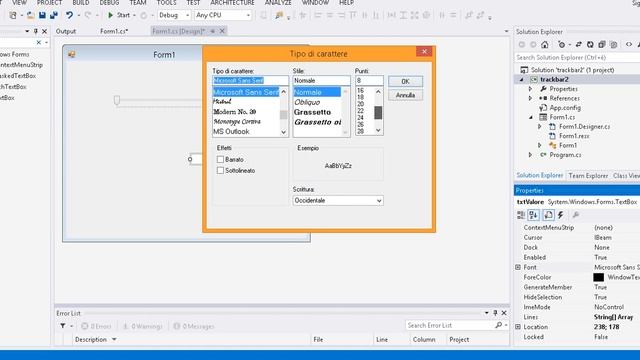Viewport: 640px width, 360px height.
Task: Switch to the Output tab
Action: coord(66,31)
